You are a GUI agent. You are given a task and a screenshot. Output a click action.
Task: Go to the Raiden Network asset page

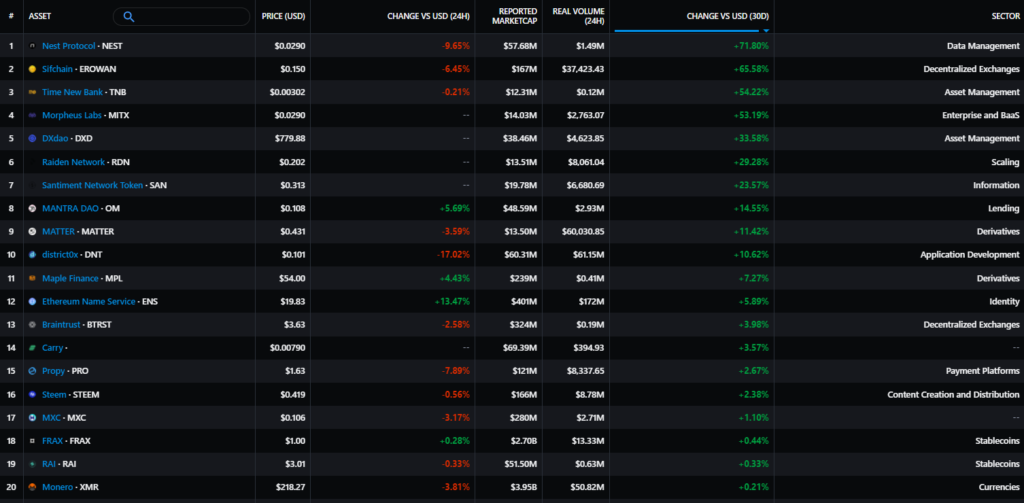[74, 162]
